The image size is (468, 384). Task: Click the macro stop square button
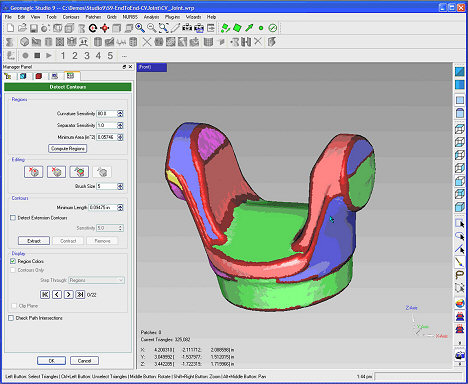[37, 55]
